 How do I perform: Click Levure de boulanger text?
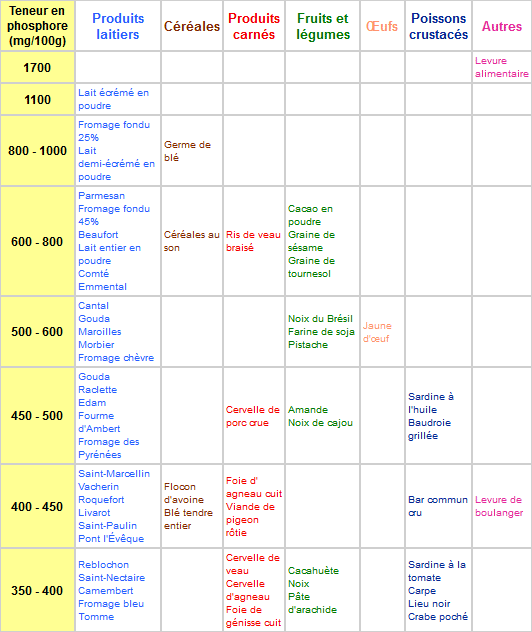tap(499, 506)
